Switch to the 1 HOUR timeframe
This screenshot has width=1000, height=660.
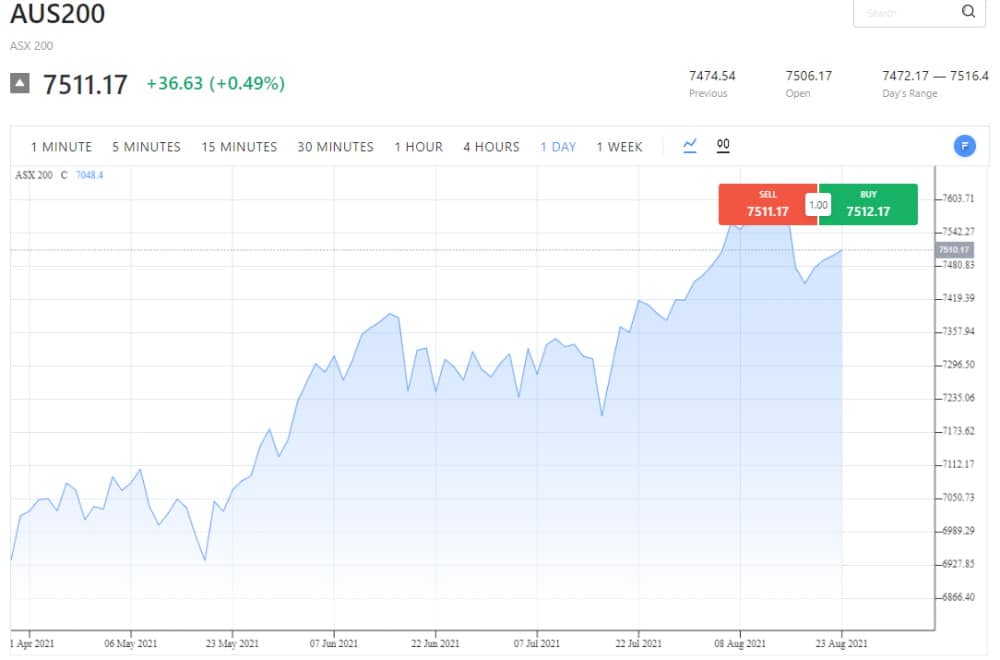click(418, 147)
